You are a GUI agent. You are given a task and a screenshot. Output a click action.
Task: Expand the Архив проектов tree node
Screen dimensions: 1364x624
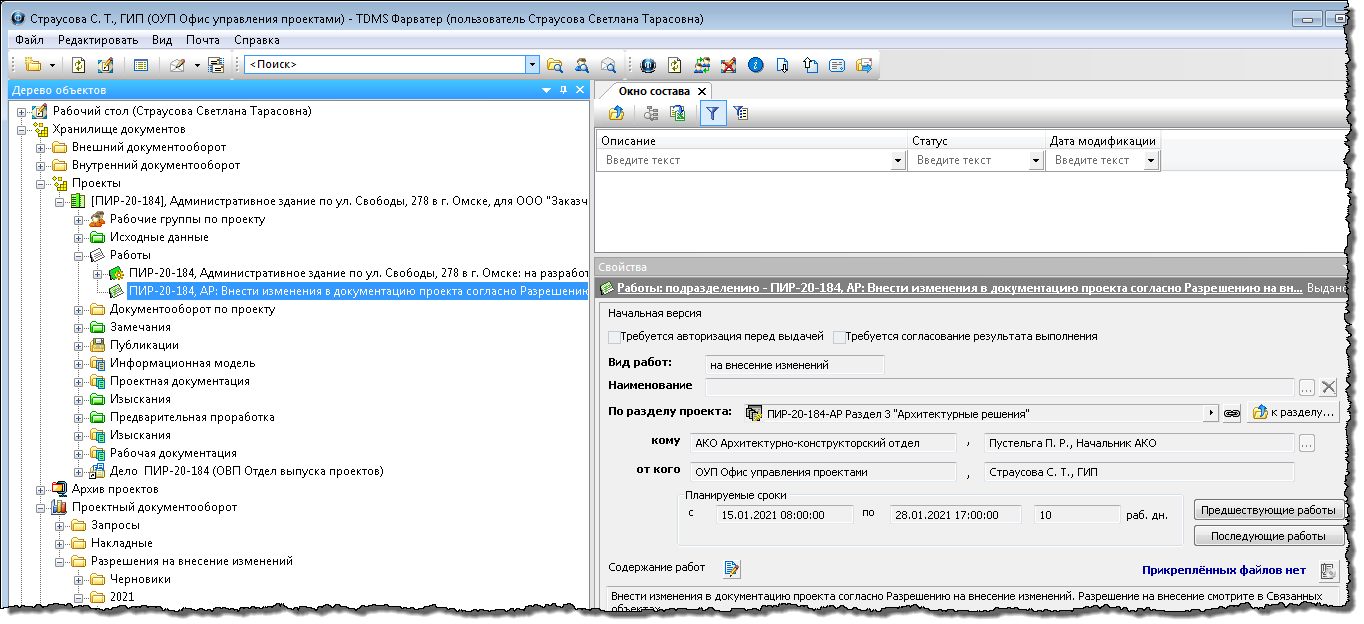coord(41,490)
